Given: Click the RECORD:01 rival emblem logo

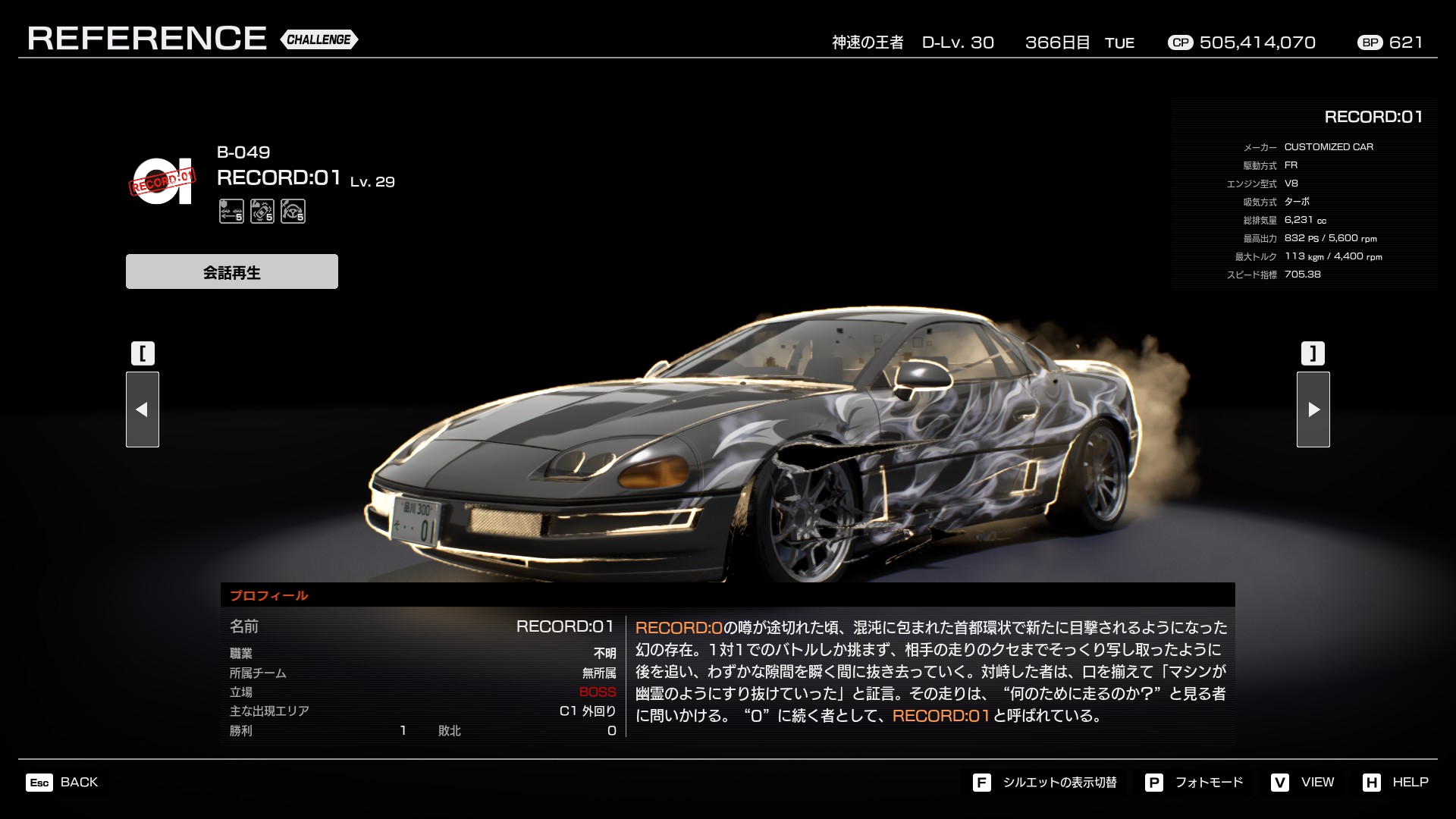Looking at the screenshot, I should point(162,180).
